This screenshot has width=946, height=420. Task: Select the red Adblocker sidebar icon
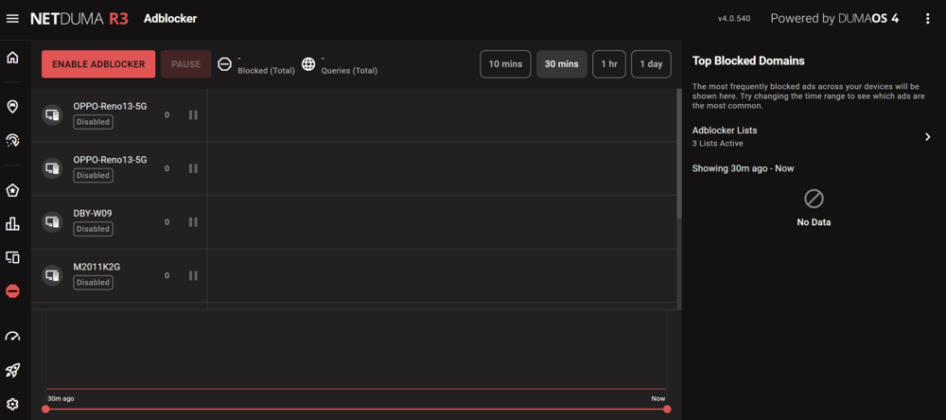pyautogui.click(x=12, y=291)
